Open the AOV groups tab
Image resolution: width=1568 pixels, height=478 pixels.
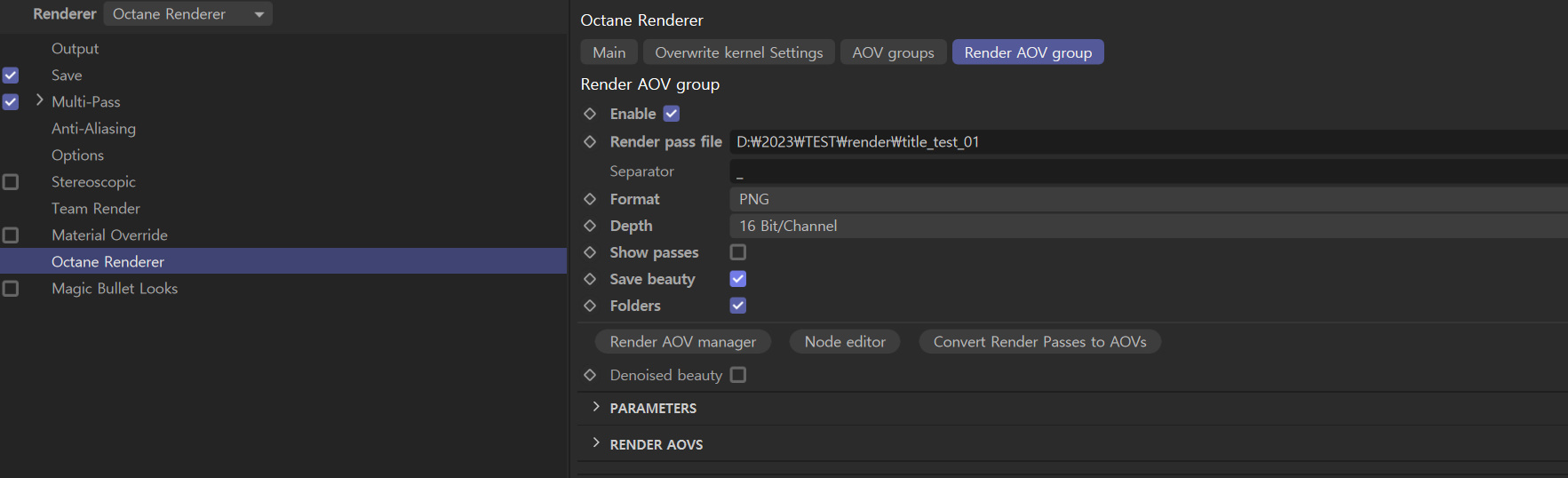click(893, 52)
